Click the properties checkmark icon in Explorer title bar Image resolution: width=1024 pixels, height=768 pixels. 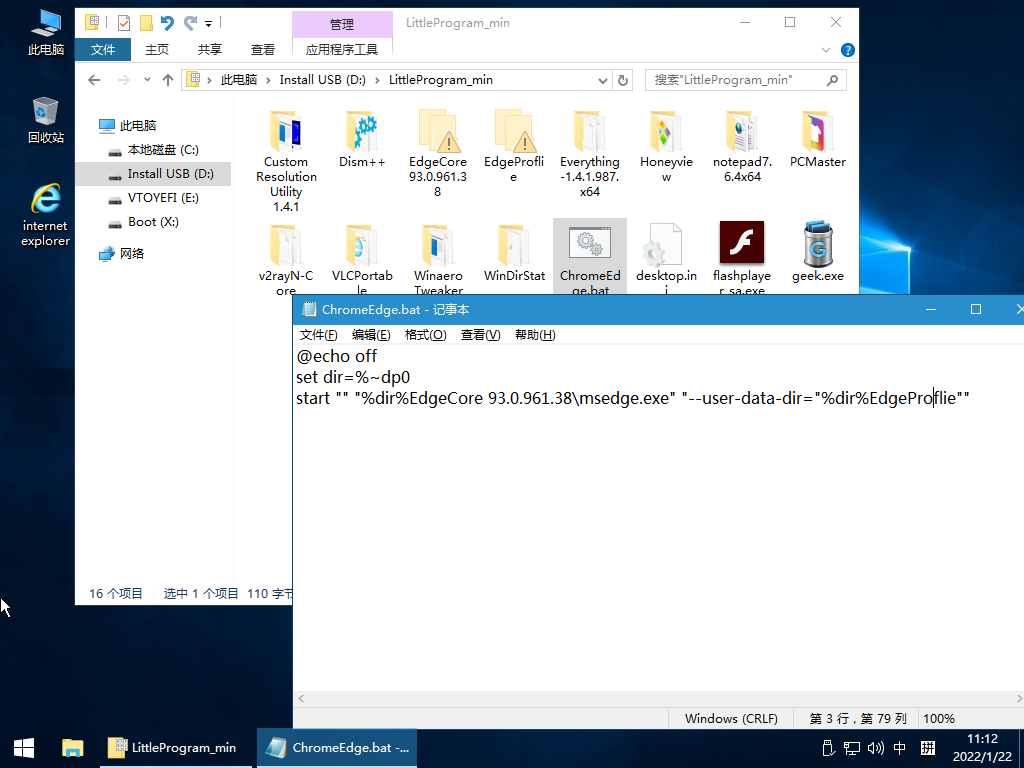[x=123, y=24]
